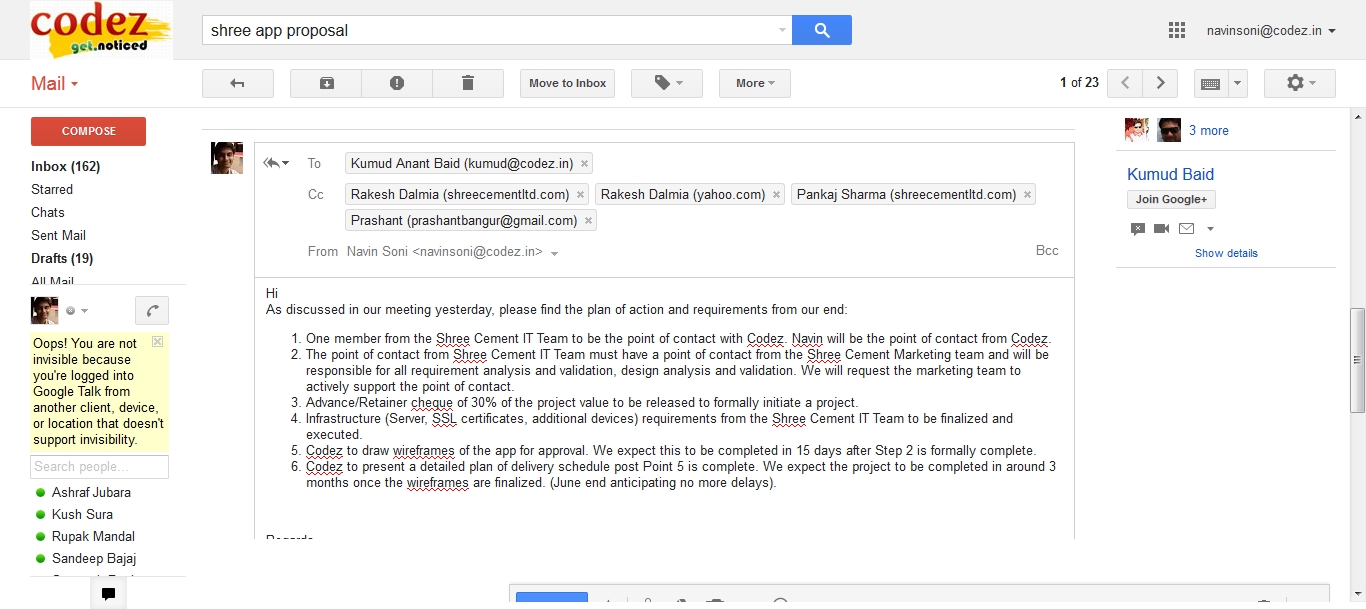
Task: Chat with Kush Sura
Action: [x=82, y=515]
